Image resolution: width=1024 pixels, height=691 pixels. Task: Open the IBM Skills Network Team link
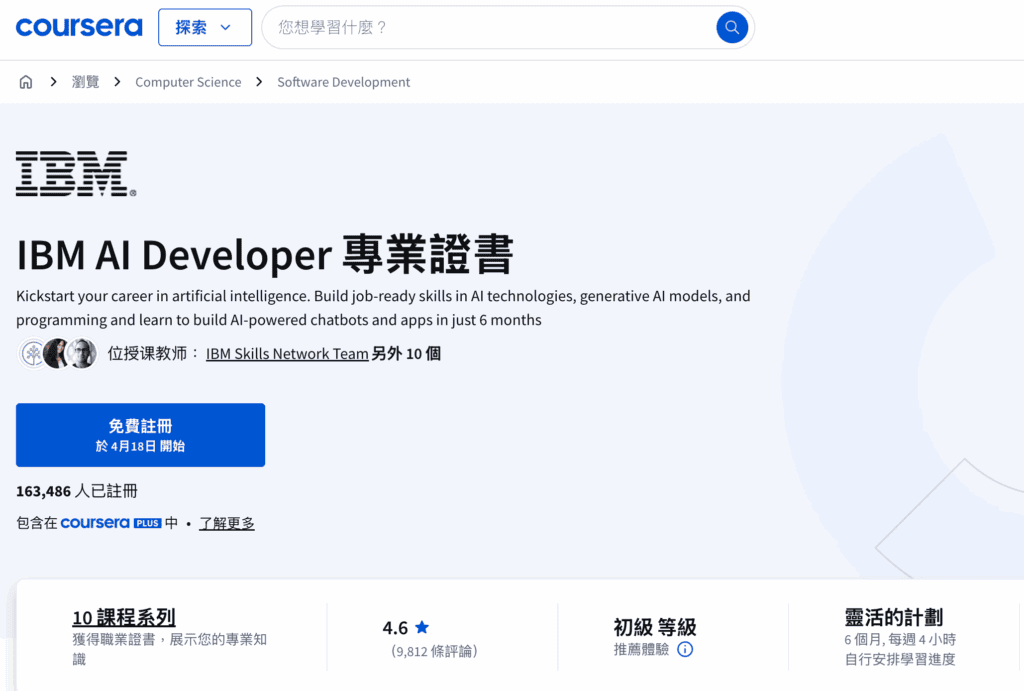tap(287, 353)
